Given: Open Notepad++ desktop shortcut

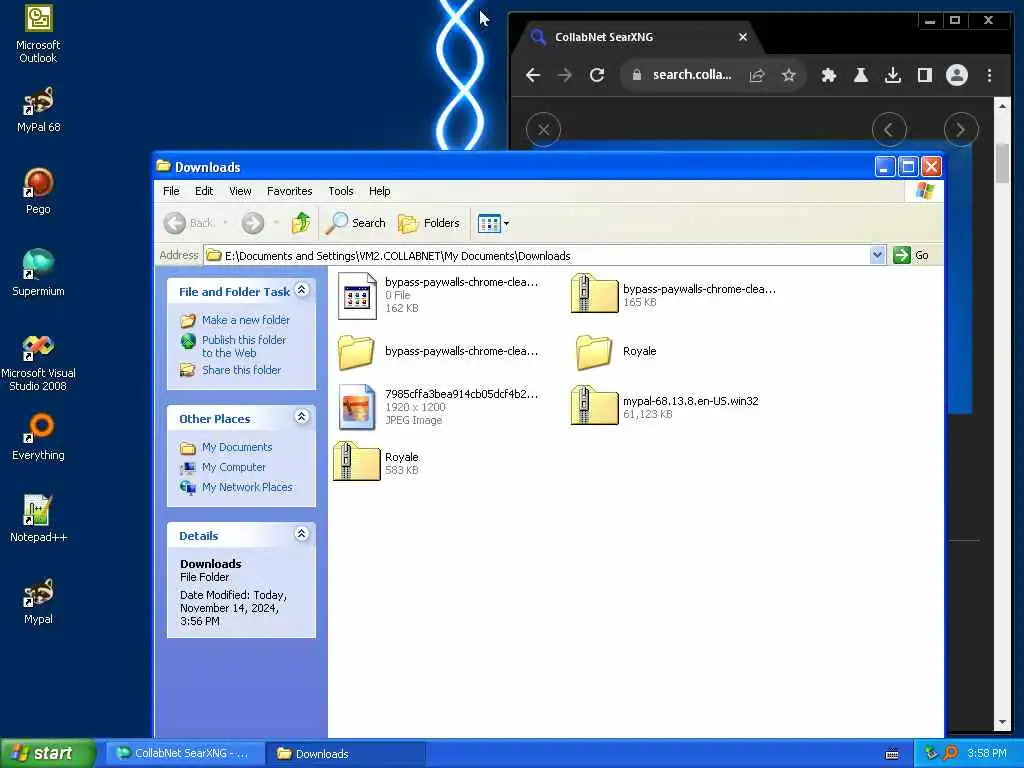Looking at the screenshot, I should click(38, 519).
